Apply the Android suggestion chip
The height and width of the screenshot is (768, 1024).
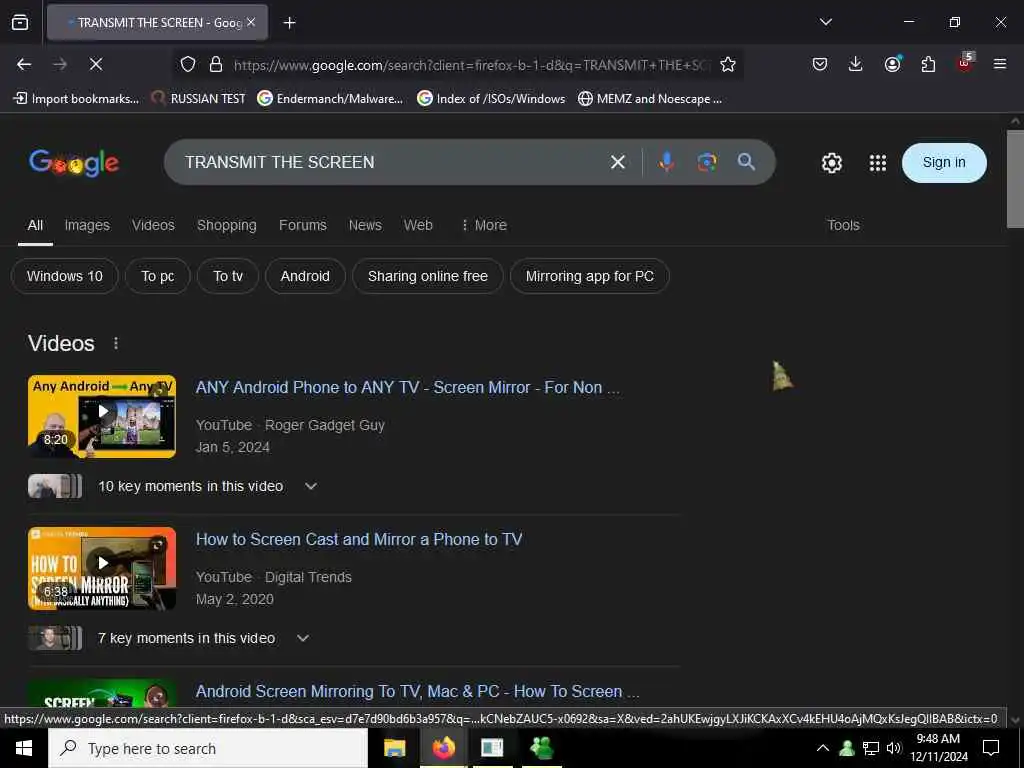coord(305,276)
